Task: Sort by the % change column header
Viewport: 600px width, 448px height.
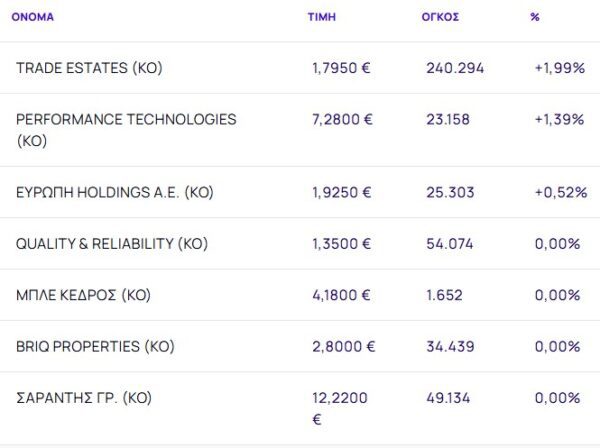Action: click(535, 17)
